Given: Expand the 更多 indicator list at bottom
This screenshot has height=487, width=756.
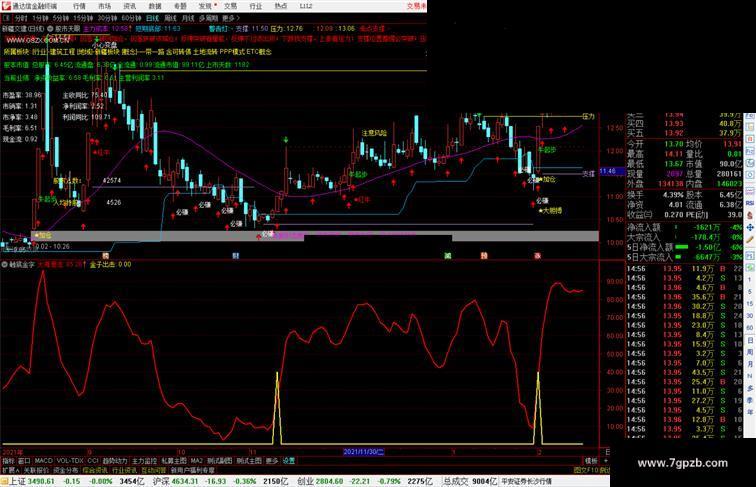Looking at the screenshot, I should point(272,461).
